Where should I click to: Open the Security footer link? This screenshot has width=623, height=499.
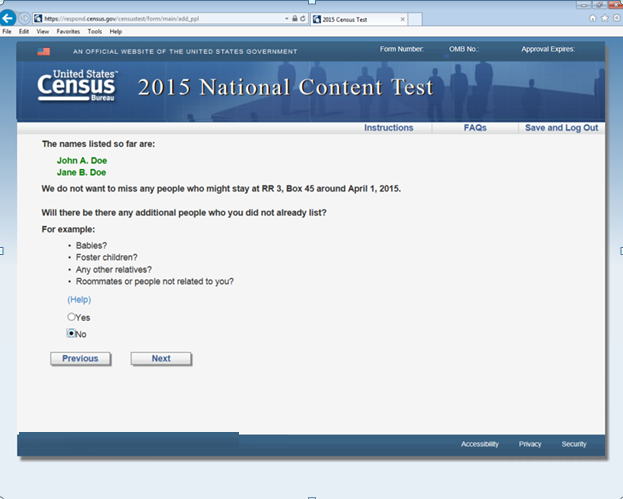click(574, 444)
